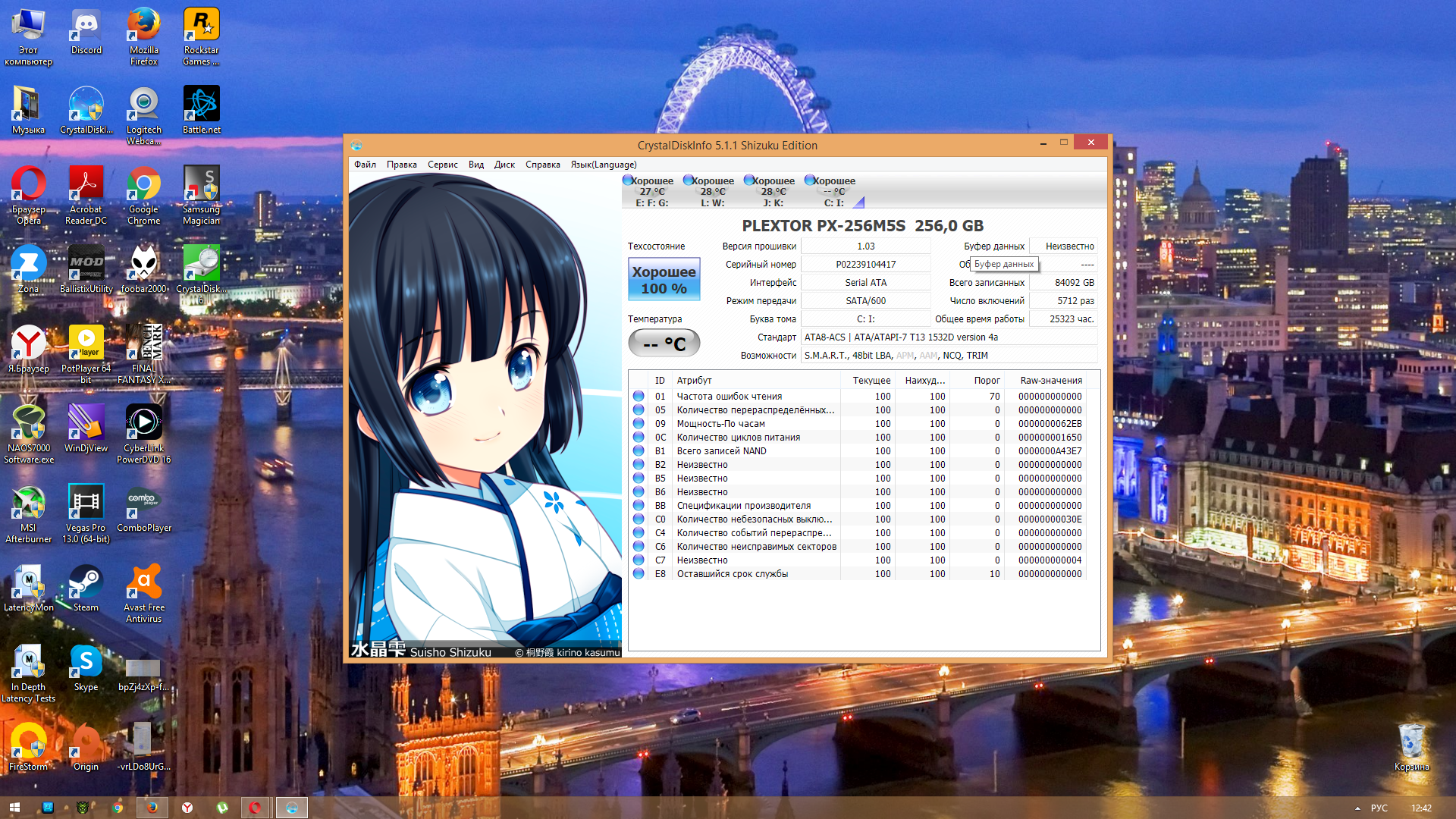The width and height of the screenshot is (1456, 819).
Task: Open the Файл menu
Action: tap(365, 165)
